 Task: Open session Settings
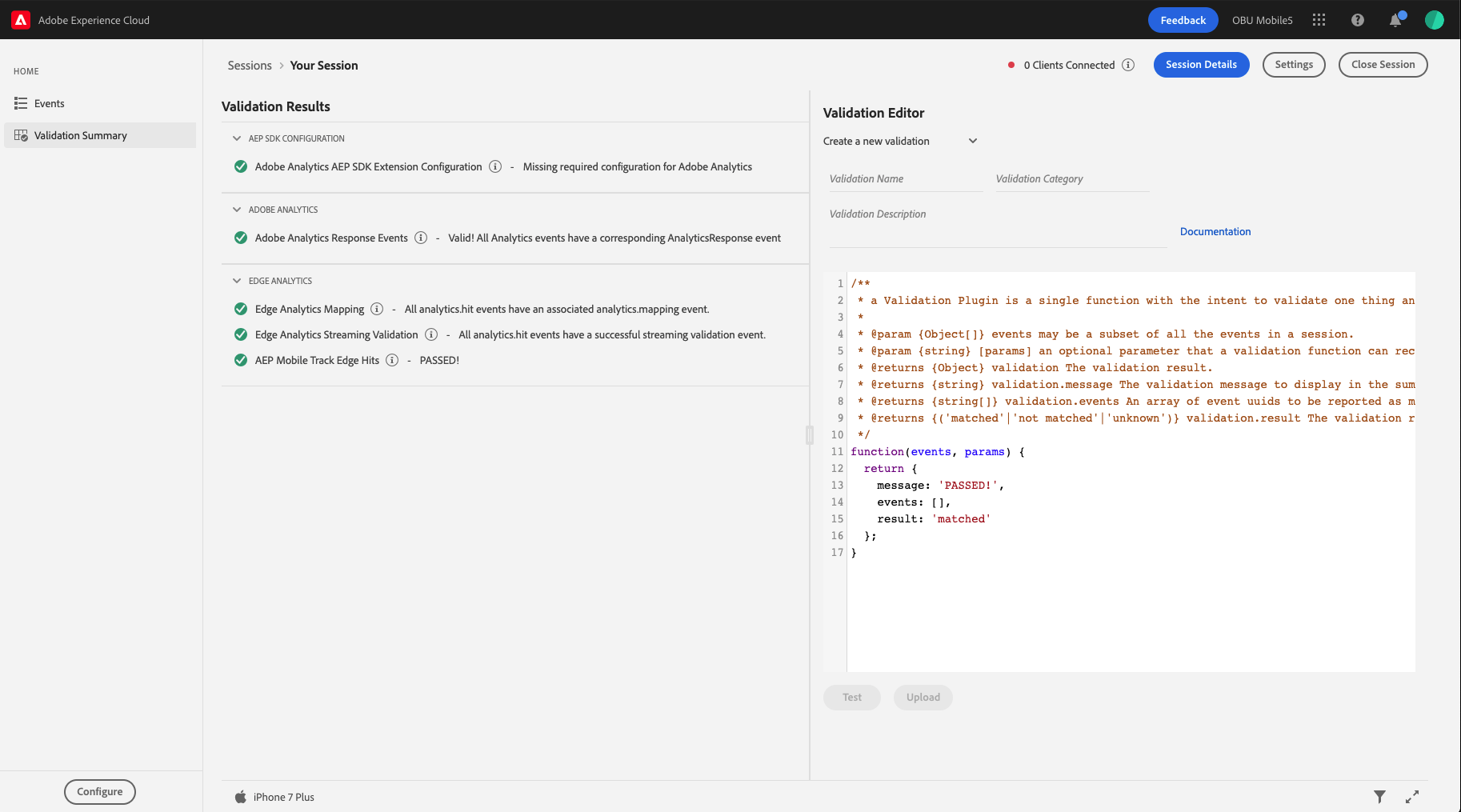point(1294,65)
